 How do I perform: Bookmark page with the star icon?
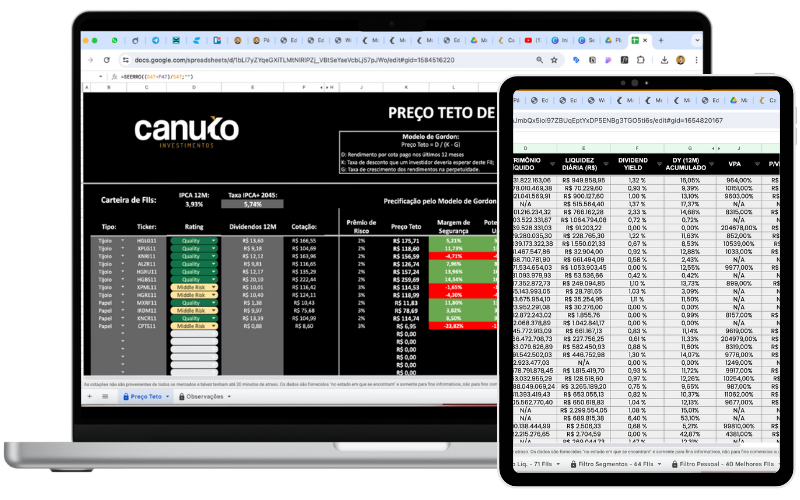(553, 60)
